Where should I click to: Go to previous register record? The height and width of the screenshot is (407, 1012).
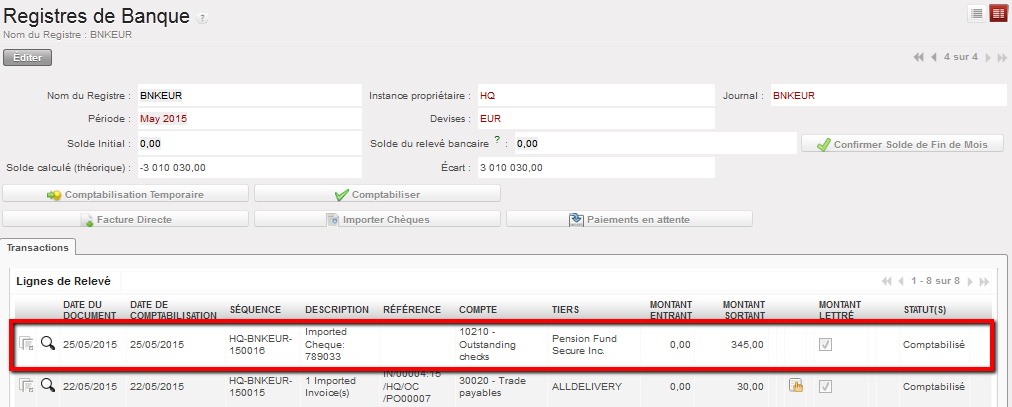[x=933, y=57]
